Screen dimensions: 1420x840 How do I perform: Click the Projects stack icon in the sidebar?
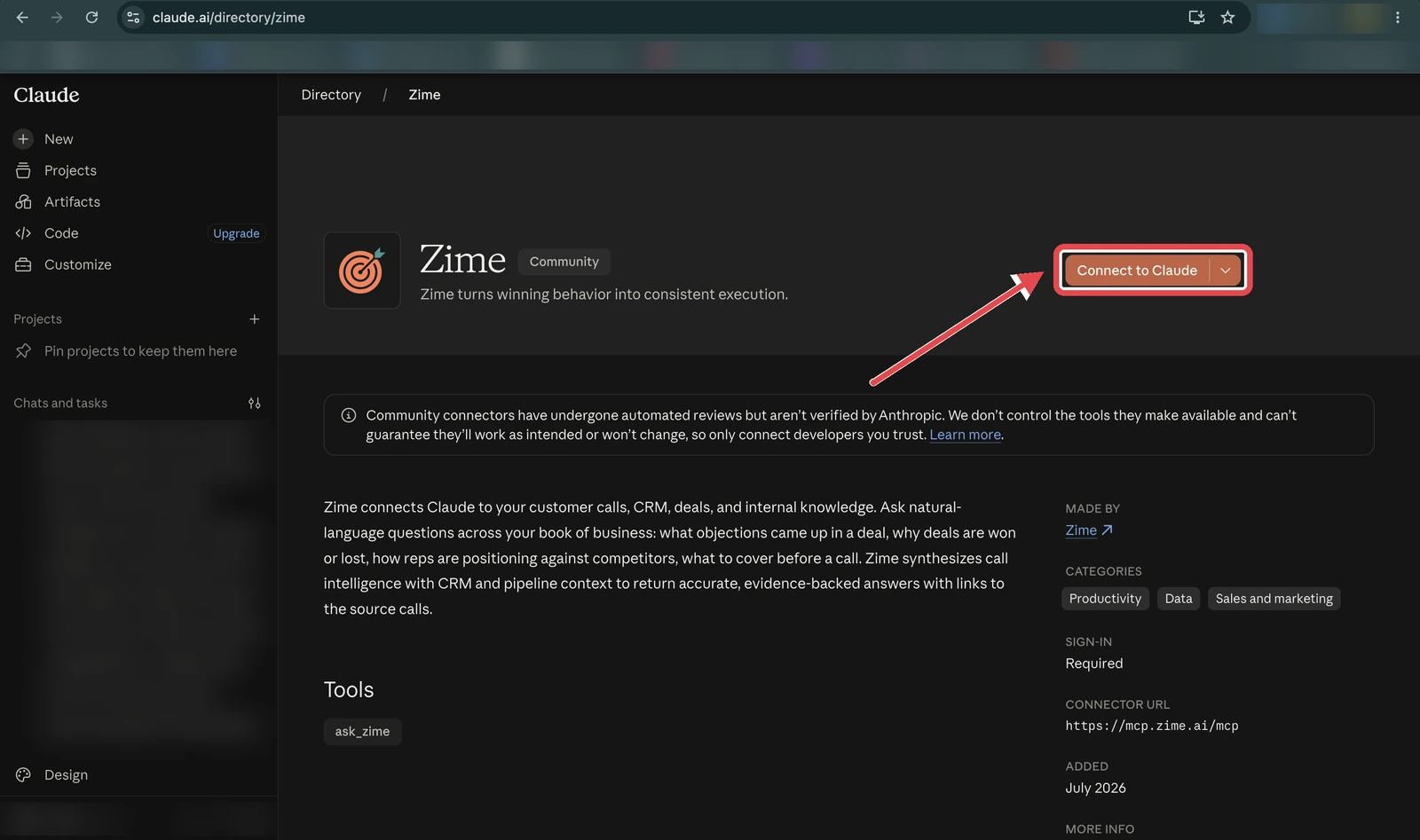(23, 170)
